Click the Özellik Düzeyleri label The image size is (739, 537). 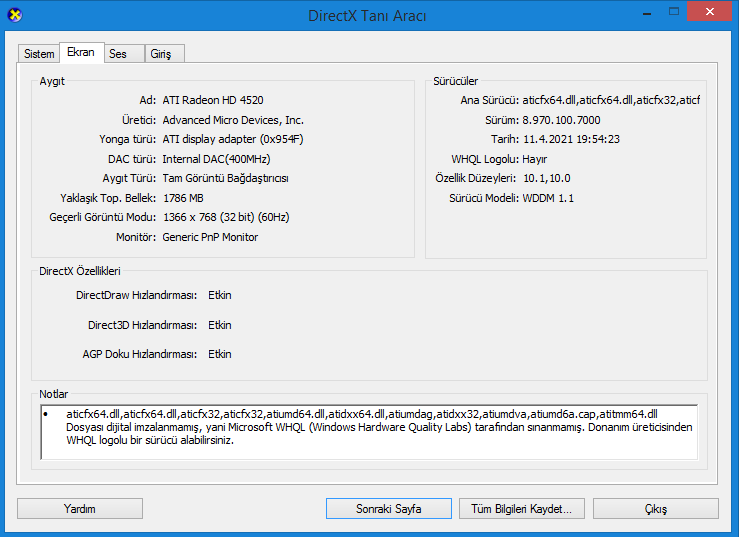(x=476, y=178)
